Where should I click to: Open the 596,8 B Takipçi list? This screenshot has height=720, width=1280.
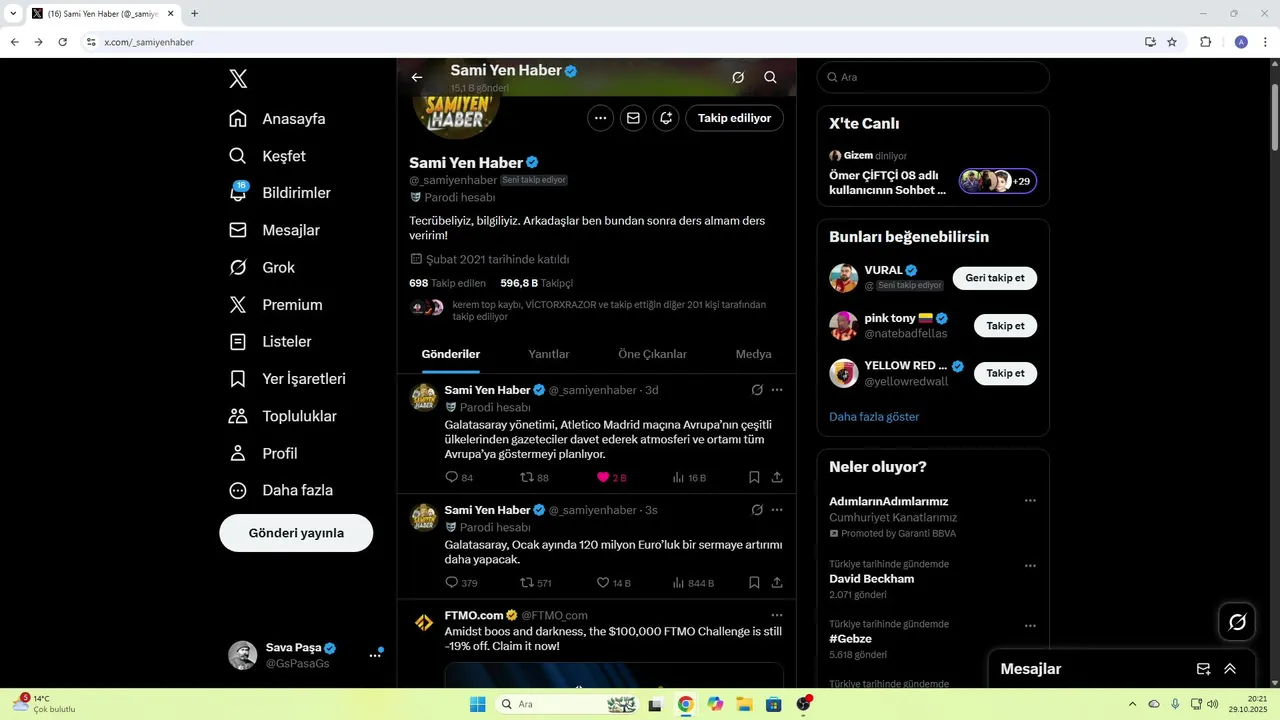pyautogui.click(x=537, y=283)
